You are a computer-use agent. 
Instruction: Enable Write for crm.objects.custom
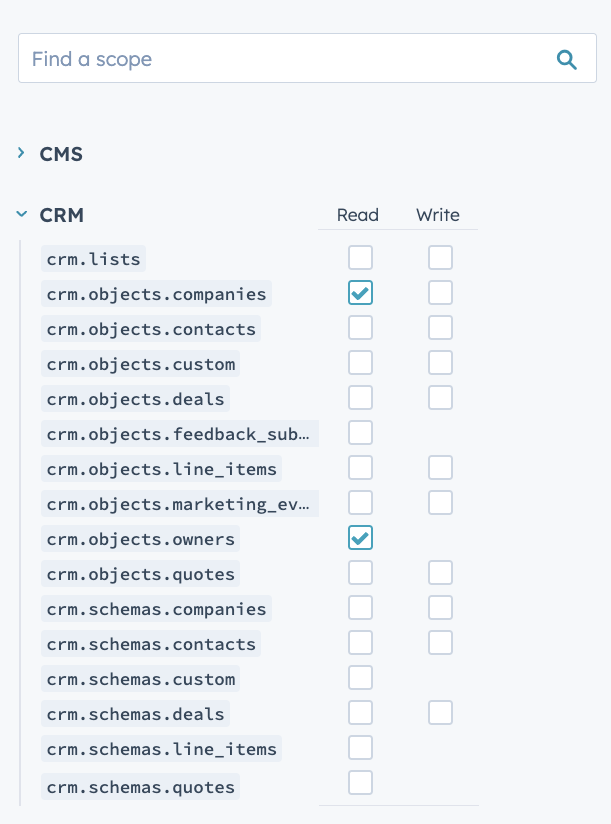(440, 362)
